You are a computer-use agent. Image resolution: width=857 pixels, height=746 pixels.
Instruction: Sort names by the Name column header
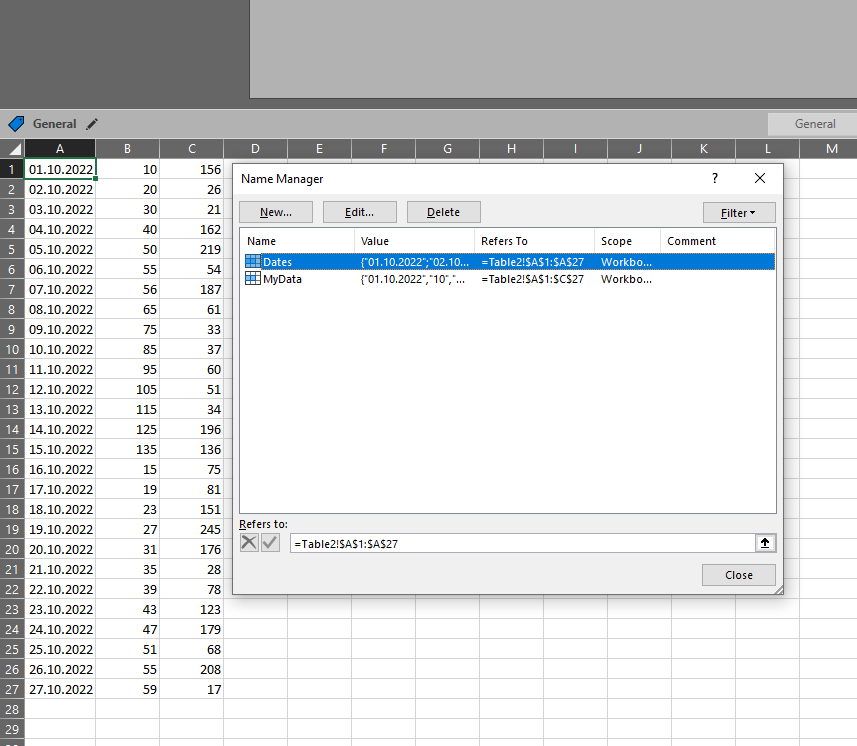[296, 241]
